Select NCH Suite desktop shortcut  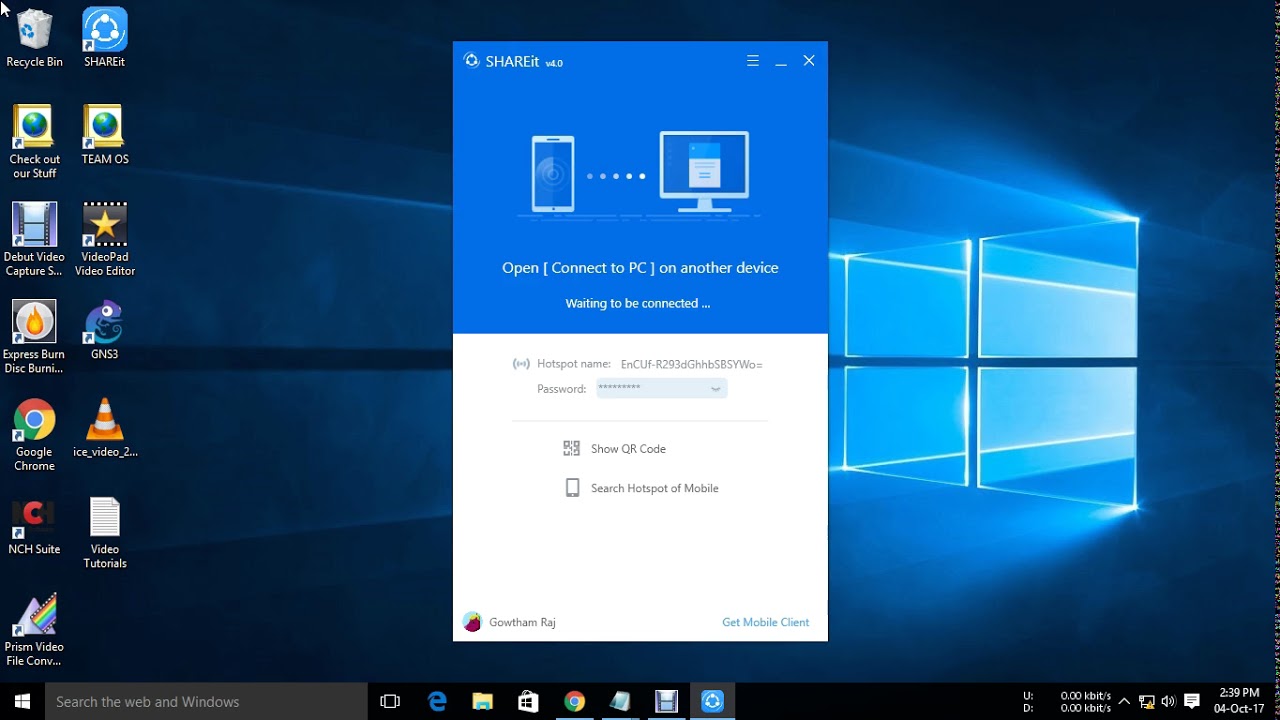tap(34, 525)
